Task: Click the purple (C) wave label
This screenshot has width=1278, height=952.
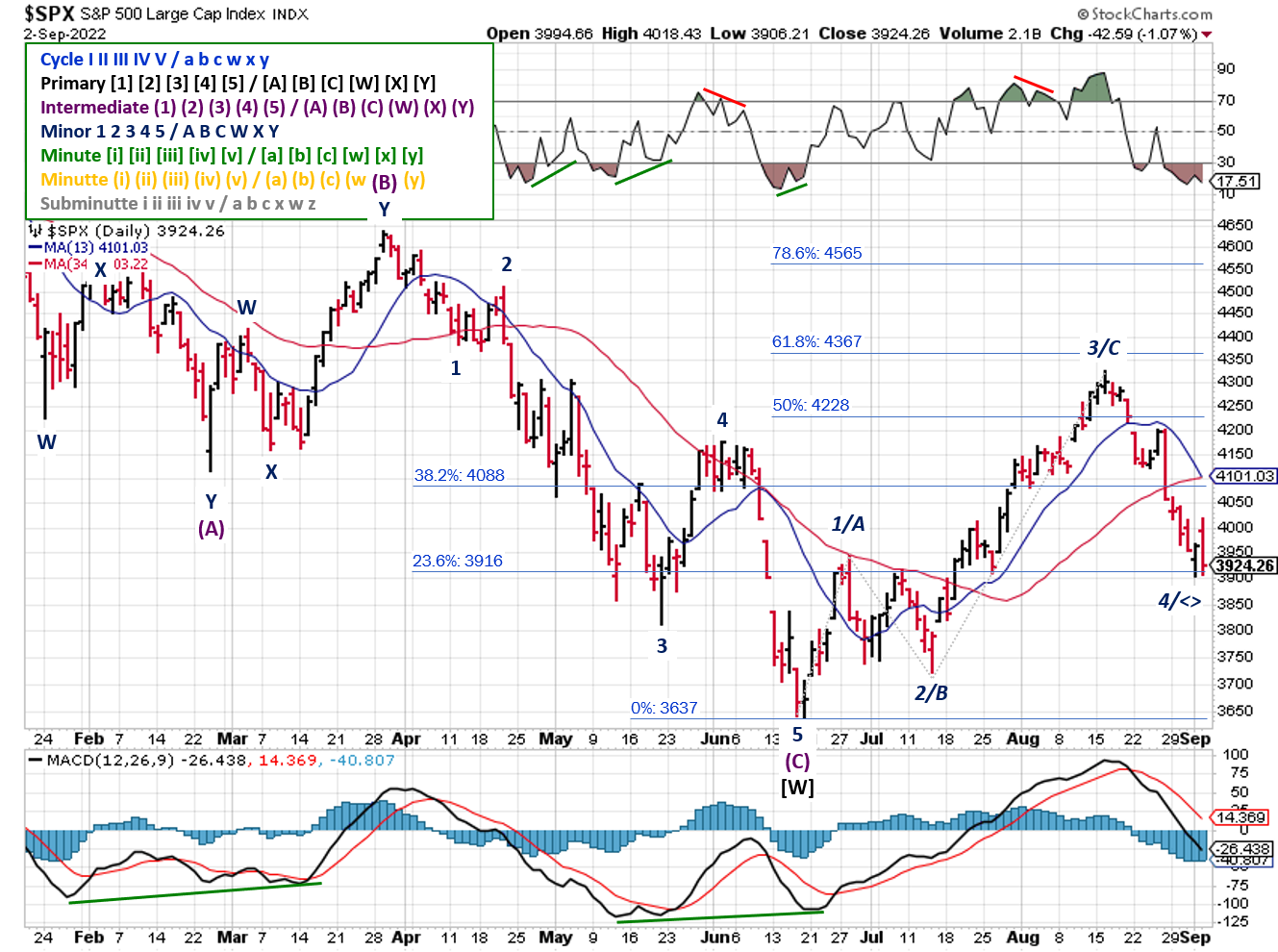Action: tap(797, 762)
